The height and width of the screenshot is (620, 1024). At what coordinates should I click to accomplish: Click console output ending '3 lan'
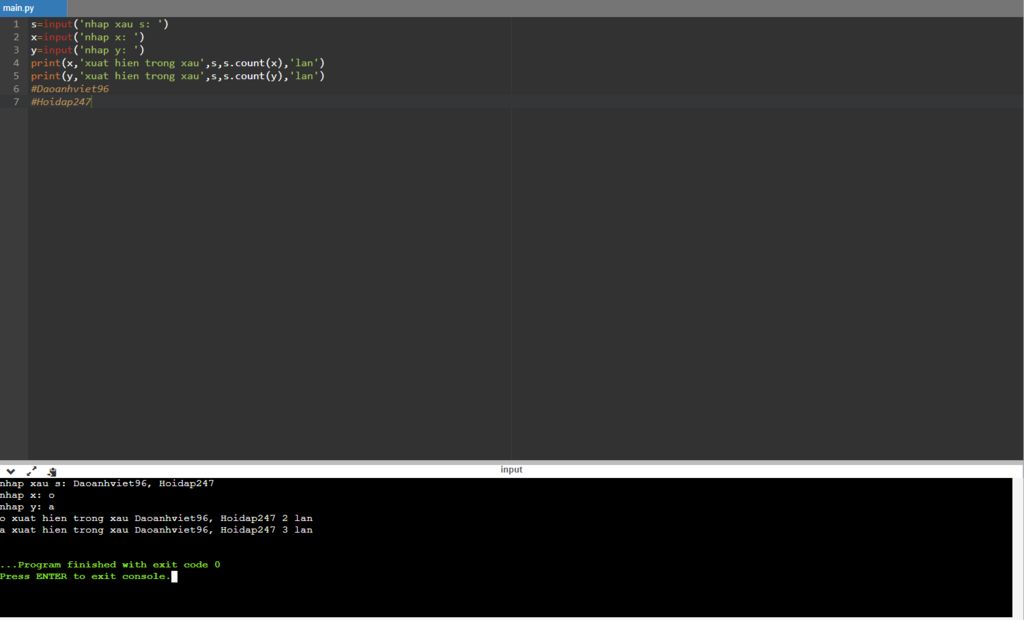[156, 530]
